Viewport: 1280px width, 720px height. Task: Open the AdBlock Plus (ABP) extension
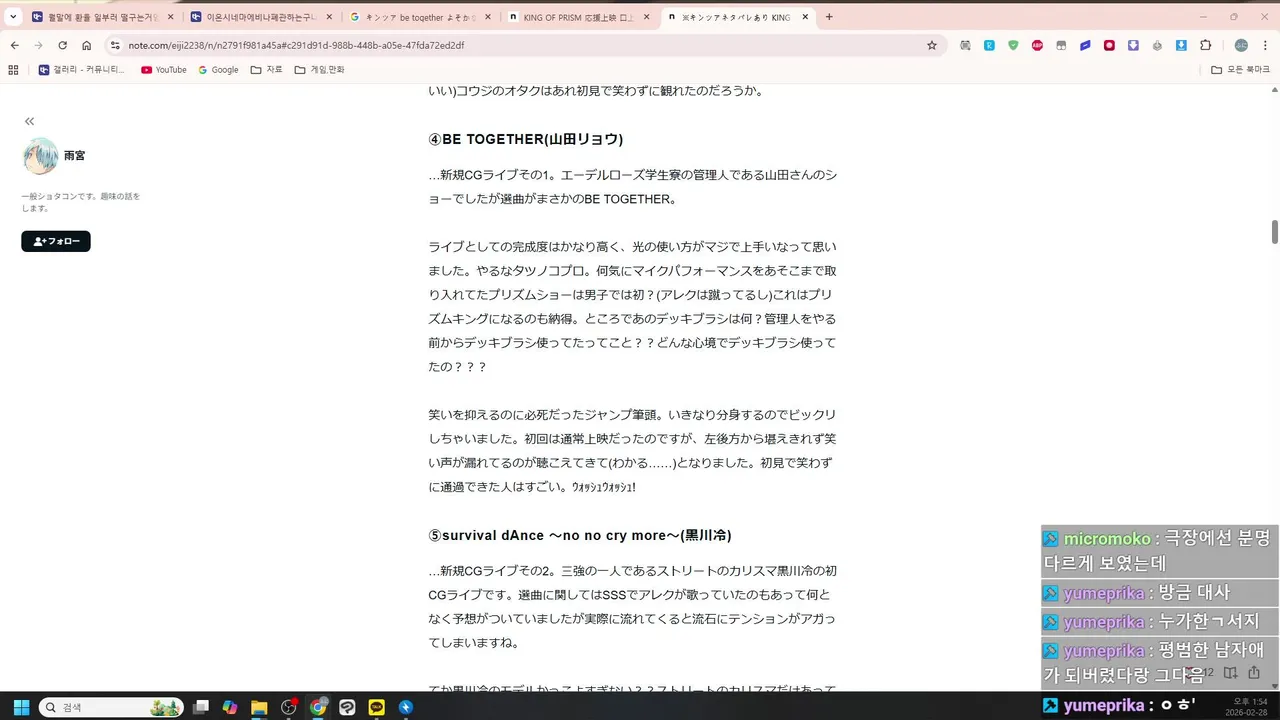pyautogui.click(x=1037, y=45)
